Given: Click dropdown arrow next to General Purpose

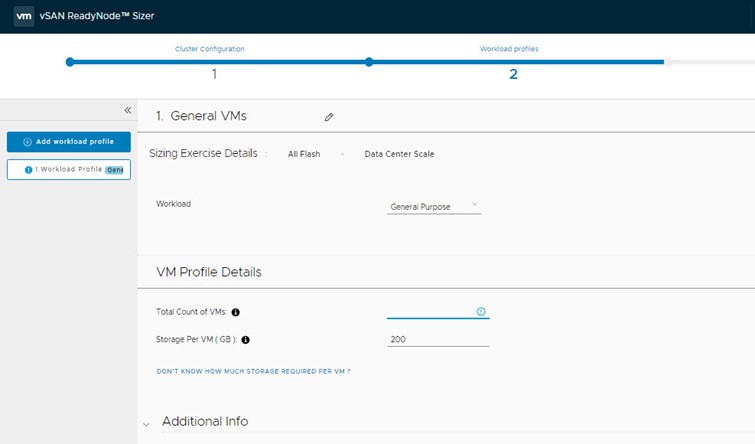Looking at the screenshot, I should point(474,204).
